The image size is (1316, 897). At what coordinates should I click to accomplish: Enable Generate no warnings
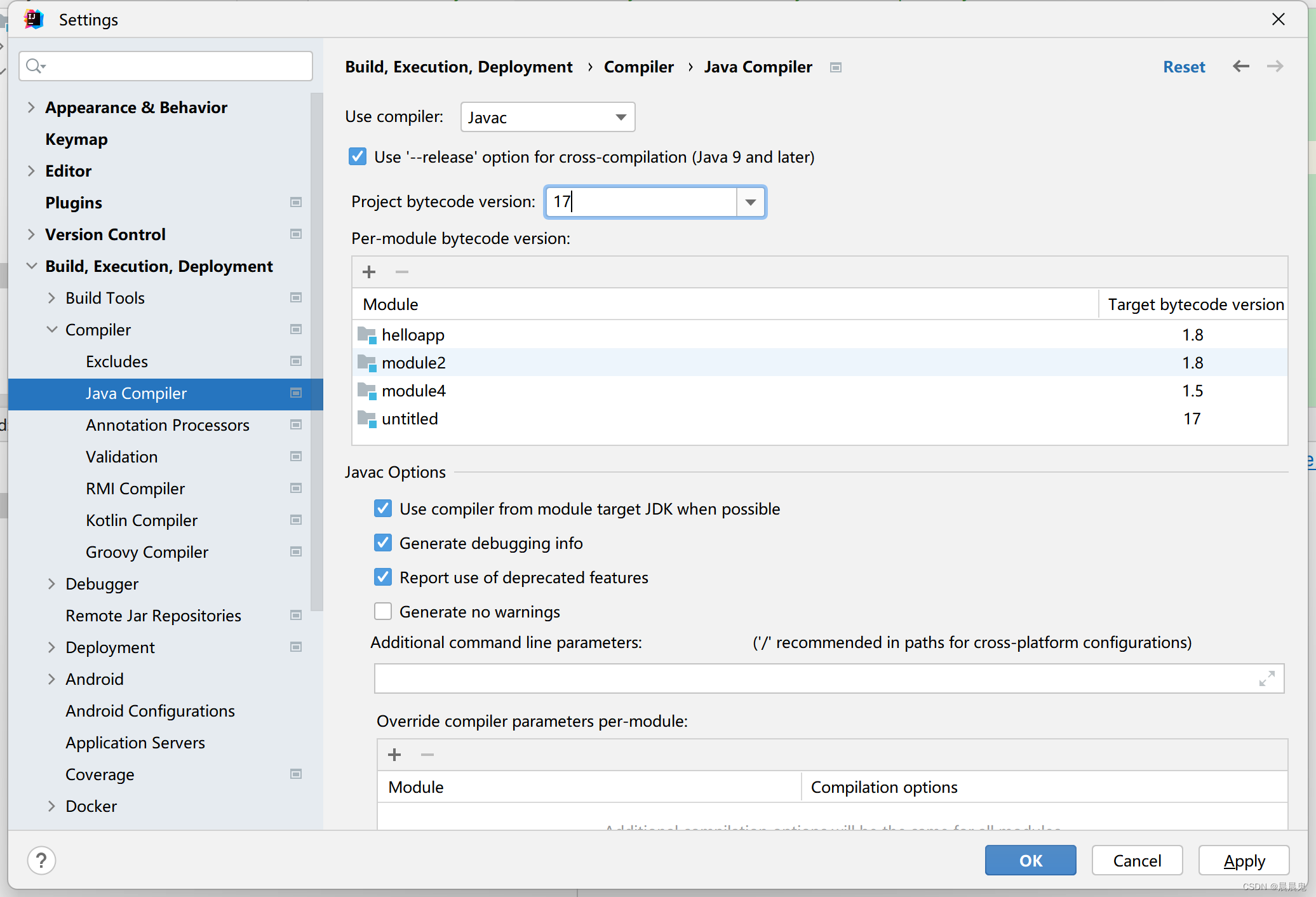point(383,611)
